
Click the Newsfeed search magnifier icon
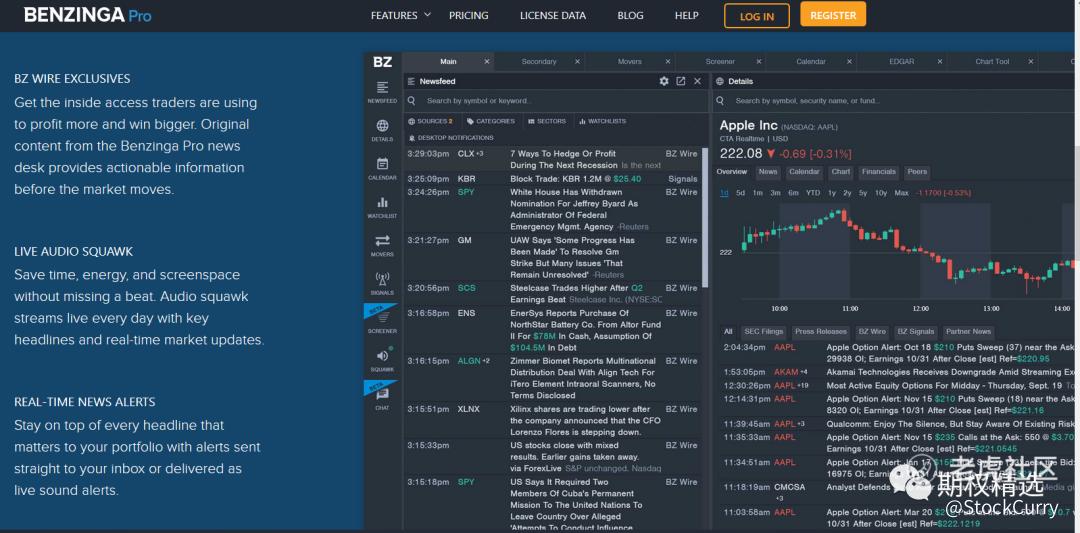(x=411, y=101)
